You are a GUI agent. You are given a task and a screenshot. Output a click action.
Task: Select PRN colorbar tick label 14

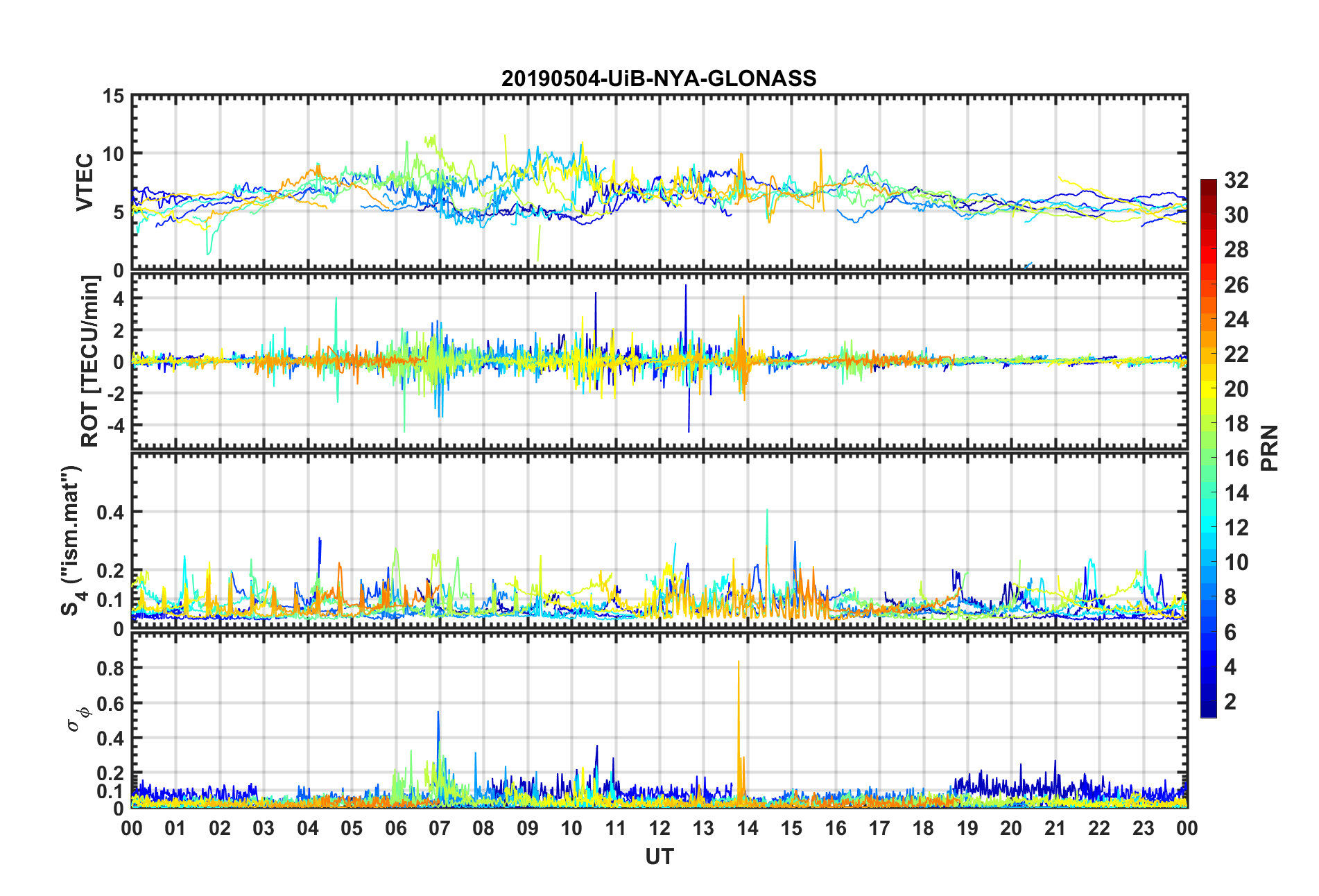click(x=1236, y=493)
